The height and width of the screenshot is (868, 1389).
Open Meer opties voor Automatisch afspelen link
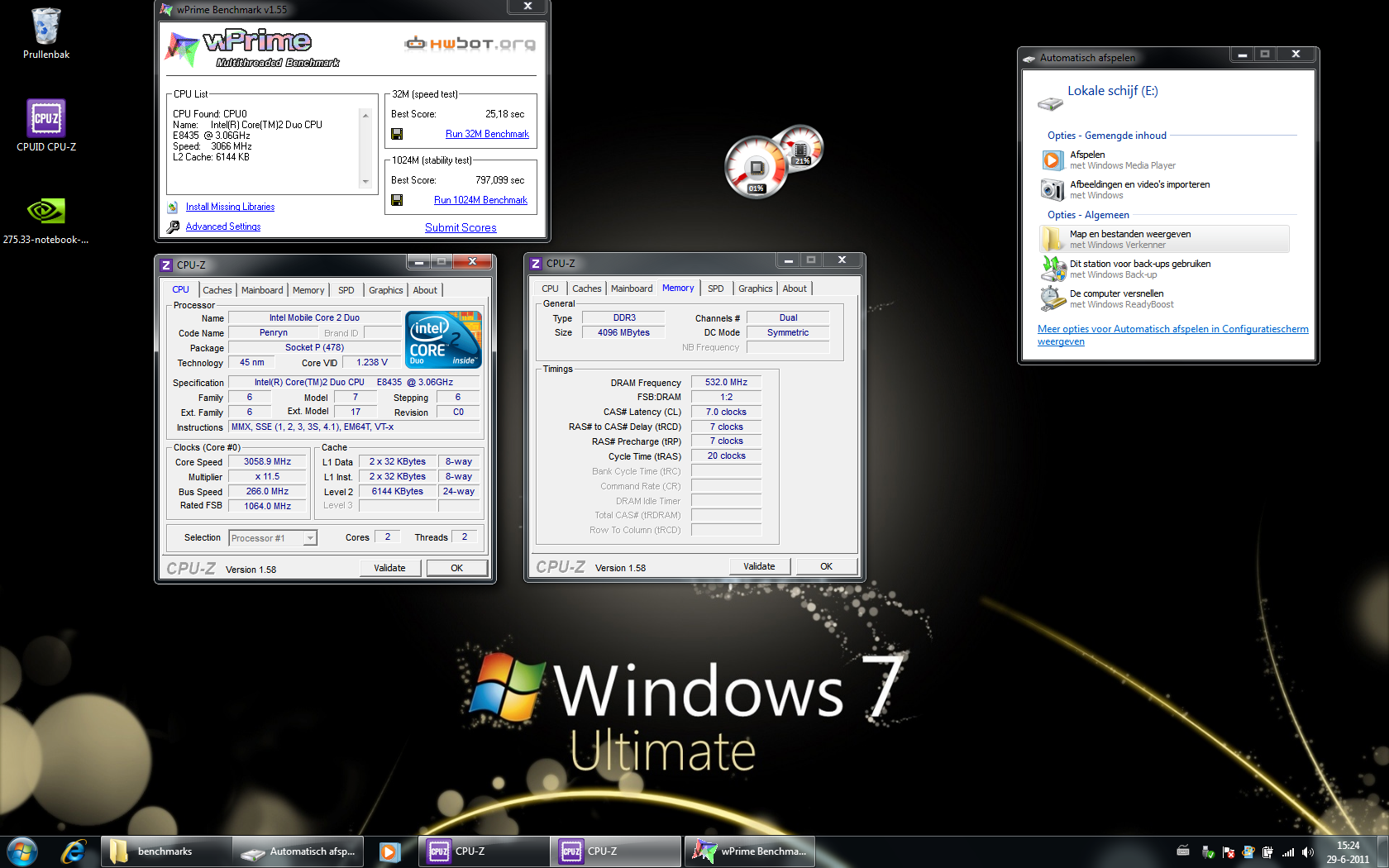pos(1173,335)
